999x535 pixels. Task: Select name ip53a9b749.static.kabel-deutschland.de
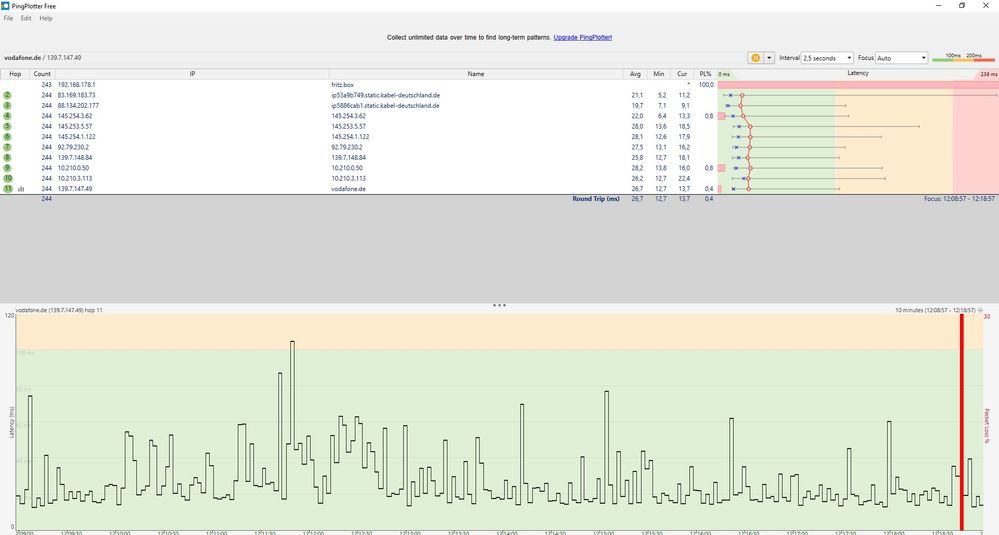pyautogui.click(x=385, y=95)
